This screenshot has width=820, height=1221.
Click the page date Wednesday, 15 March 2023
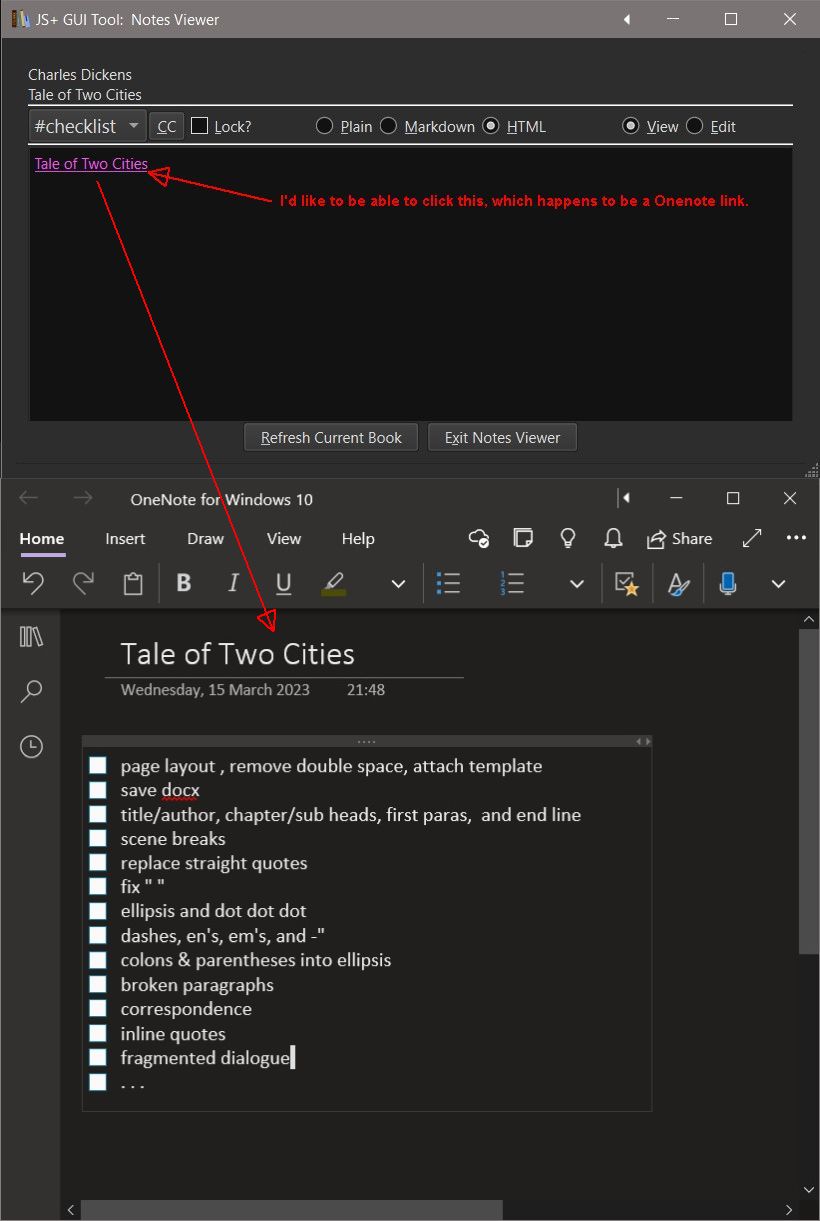(215, 690)
